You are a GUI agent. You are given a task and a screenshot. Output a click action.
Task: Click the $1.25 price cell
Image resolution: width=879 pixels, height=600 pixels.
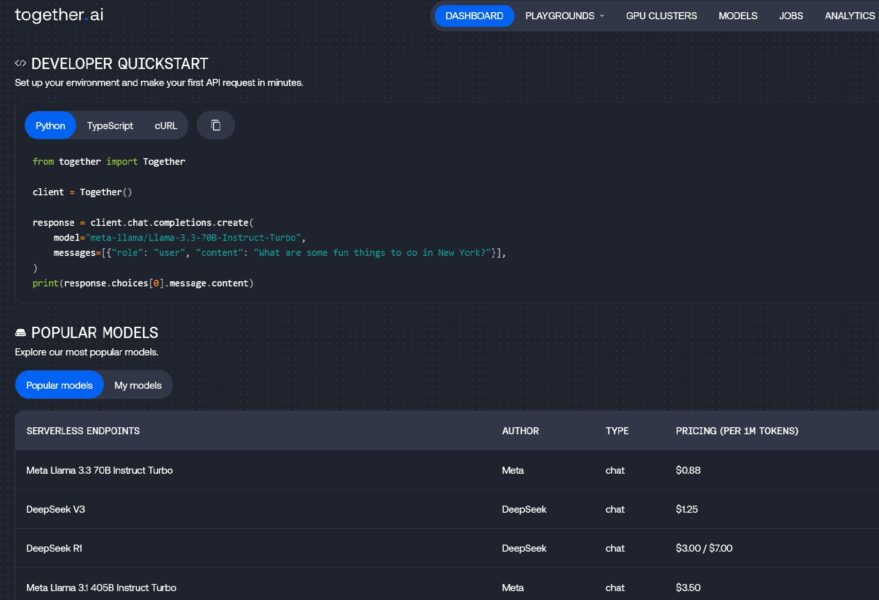[687, 509]
